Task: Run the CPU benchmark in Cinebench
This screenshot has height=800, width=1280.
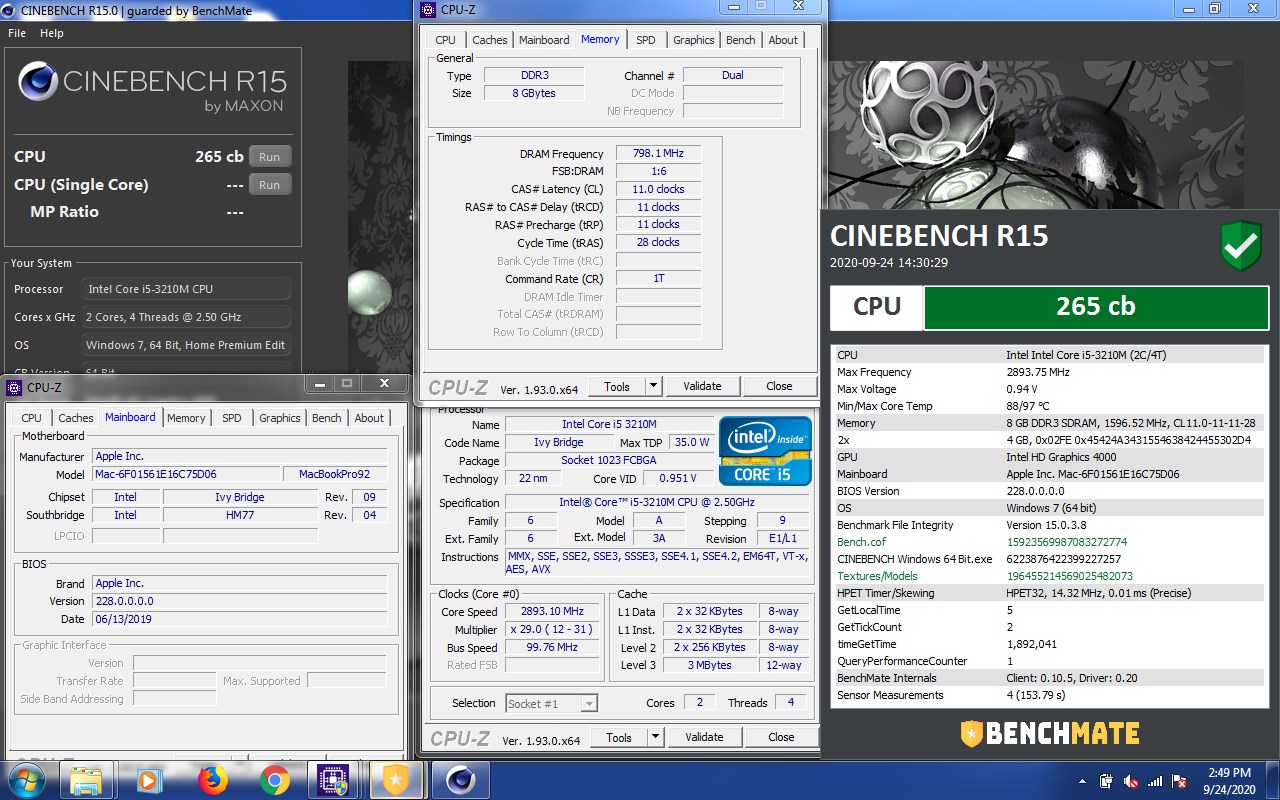Action: tap(269, 157)
